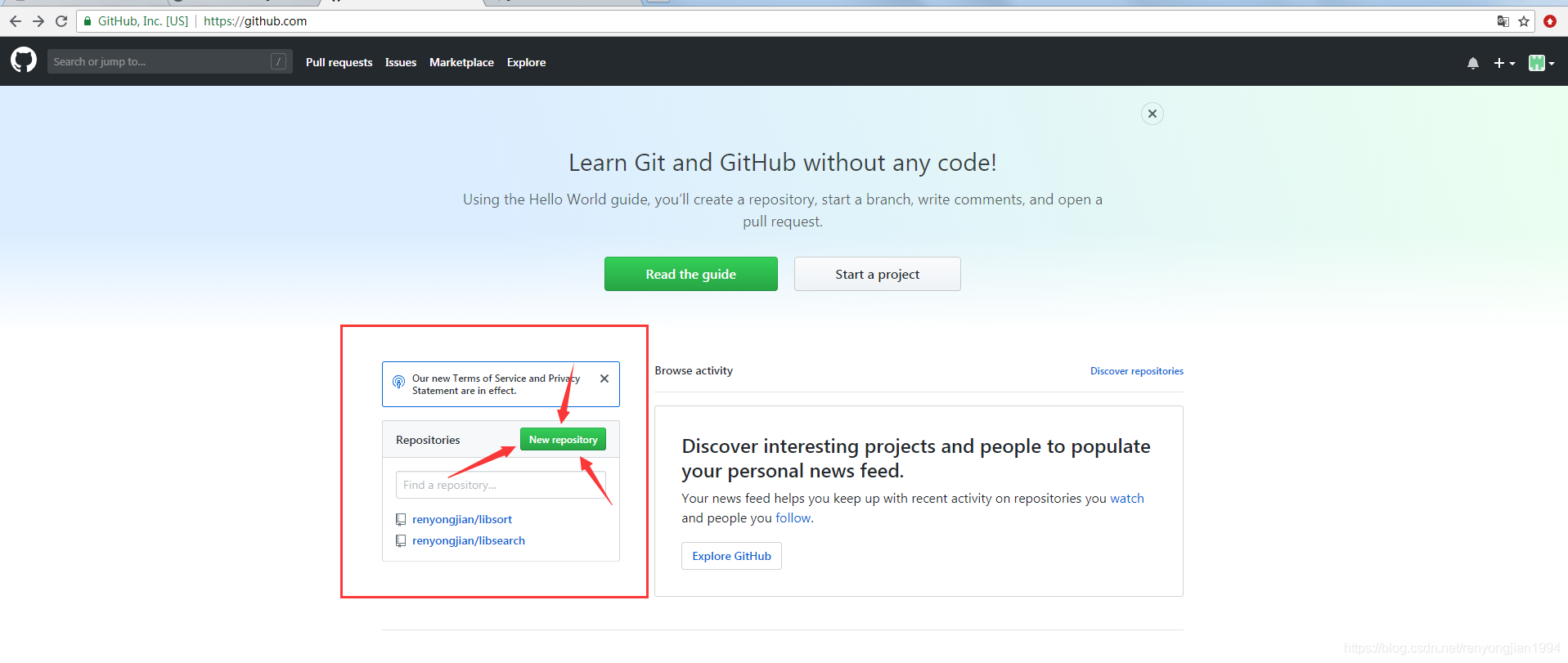
Task: Click the Browse activity heading
Action: 694,370
